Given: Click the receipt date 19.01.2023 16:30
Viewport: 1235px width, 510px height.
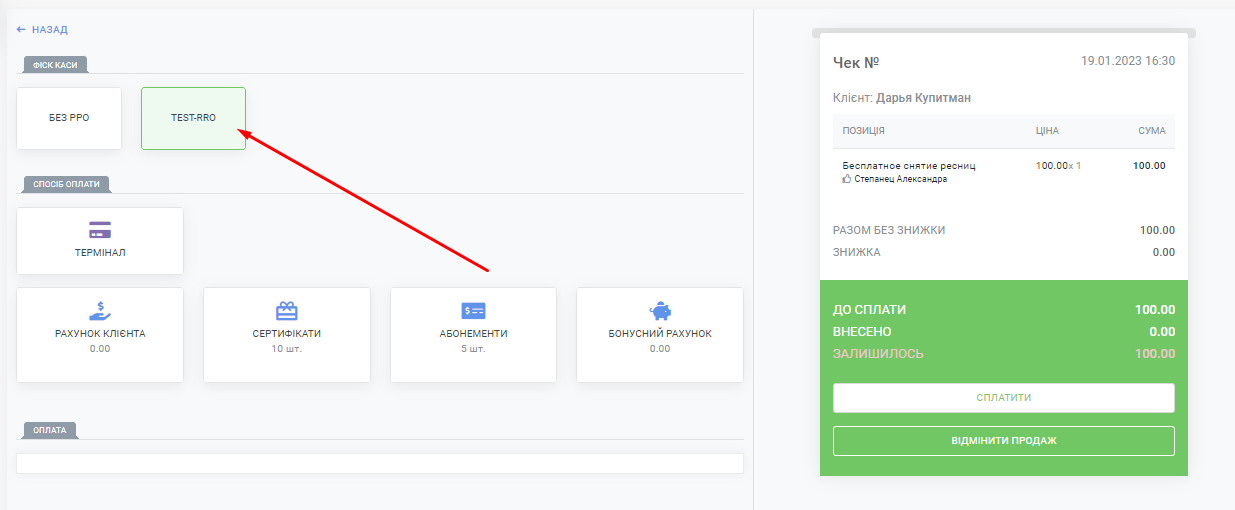Looking at the screenshot, I should point(1128,61).
